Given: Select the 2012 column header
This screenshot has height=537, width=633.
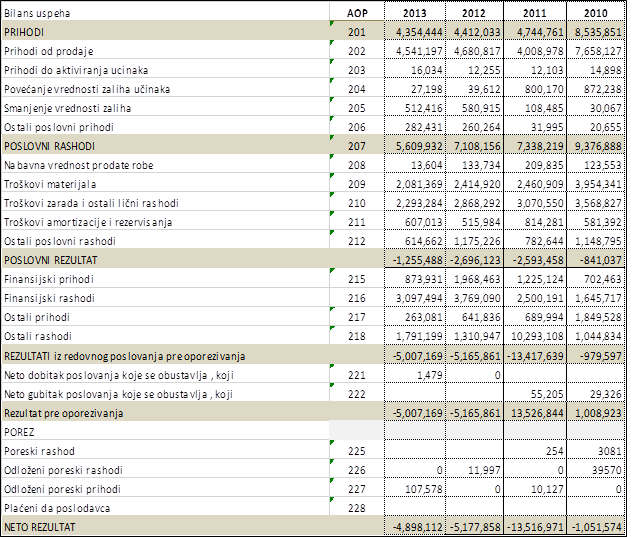Looking at the screenshot, I should pyautogui.click(x=474, y=13).
